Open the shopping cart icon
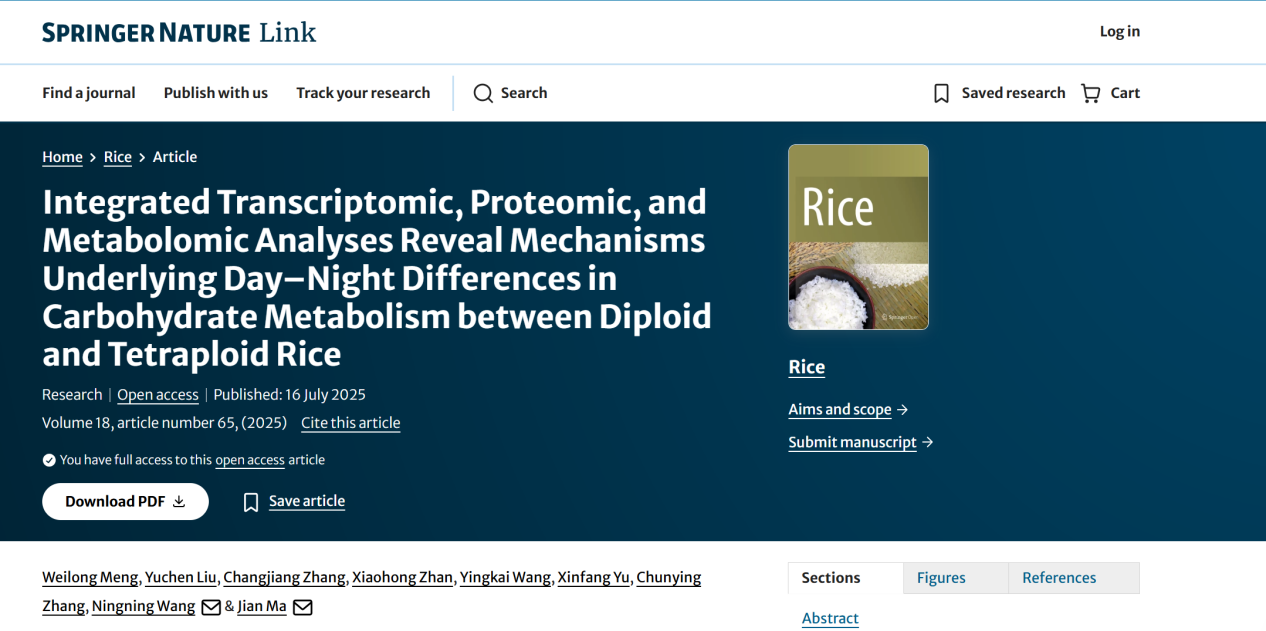 1091,93
